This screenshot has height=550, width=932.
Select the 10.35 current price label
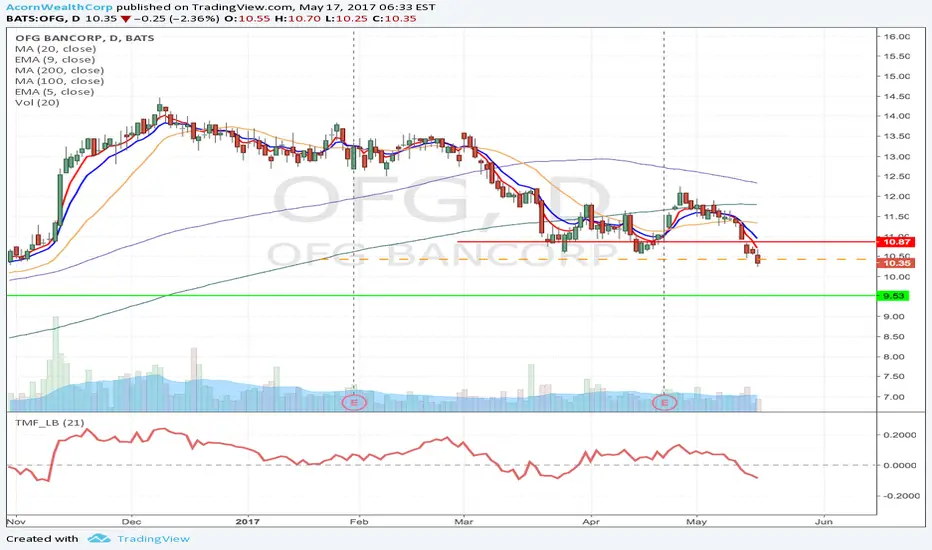point(897,263)
